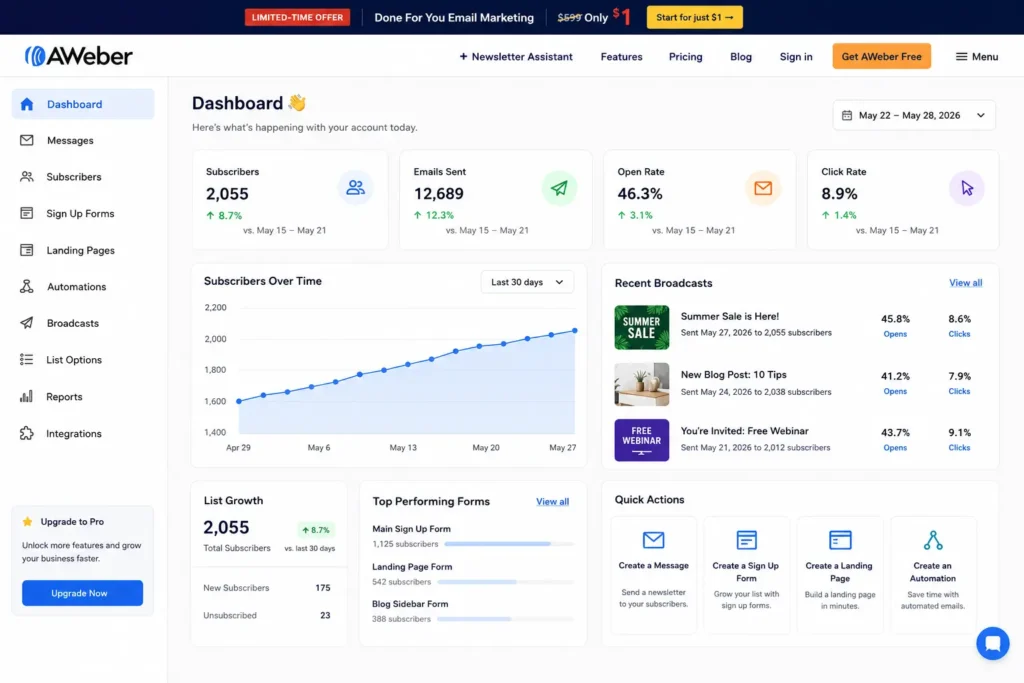This screenshot has height=683, width=1024.
Task: Click the Start for just $1 button
Action: (x=694, y=18)
